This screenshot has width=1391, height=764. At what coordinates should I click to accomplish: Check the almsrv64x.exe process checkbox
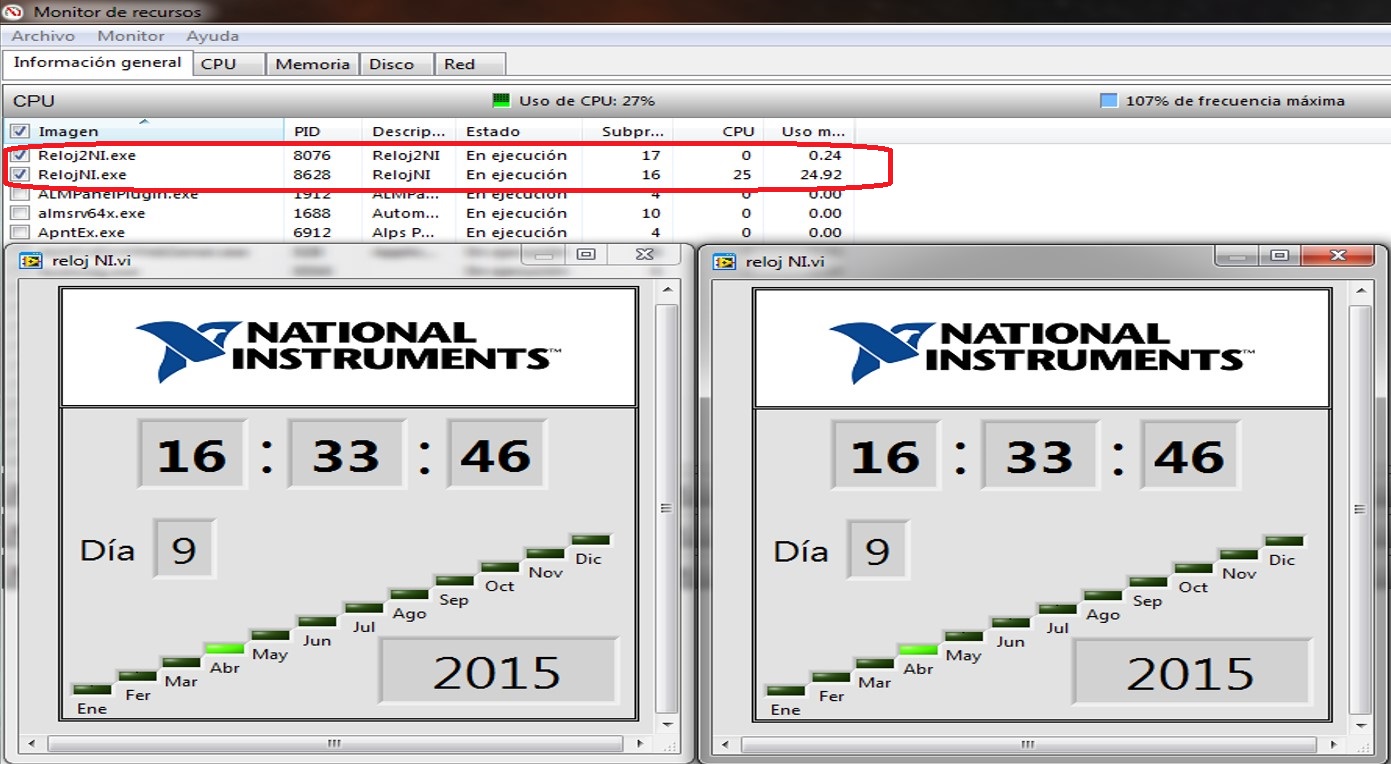coord(19,213)
